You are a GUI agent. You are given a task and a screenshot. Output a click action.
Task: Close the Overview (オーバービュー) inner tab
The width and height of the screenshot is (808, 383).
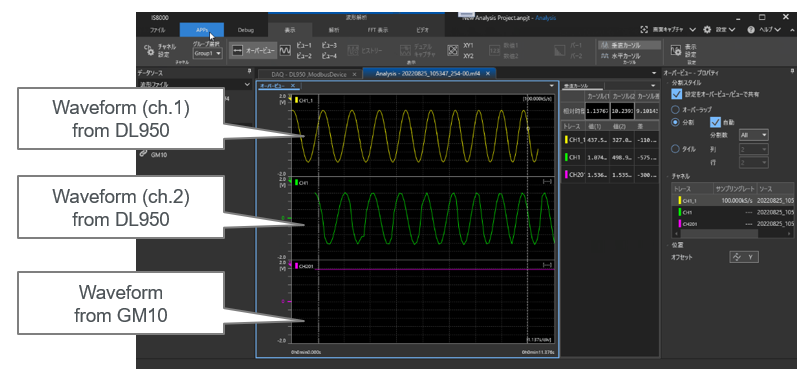[292, 86]
